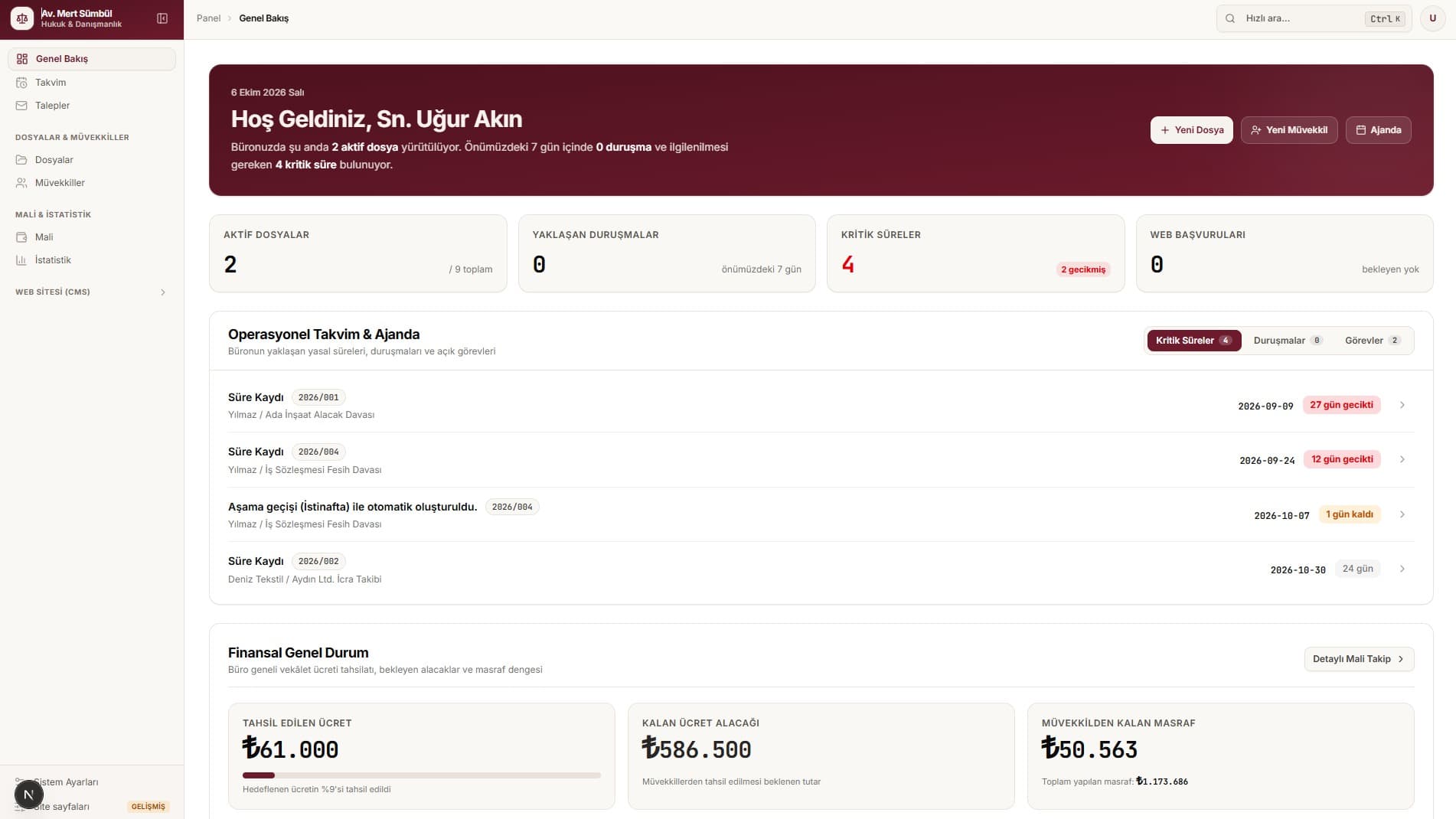
Task: Click the Tahsil Edilen Ücret progress bar
Action: click(421, 775)
